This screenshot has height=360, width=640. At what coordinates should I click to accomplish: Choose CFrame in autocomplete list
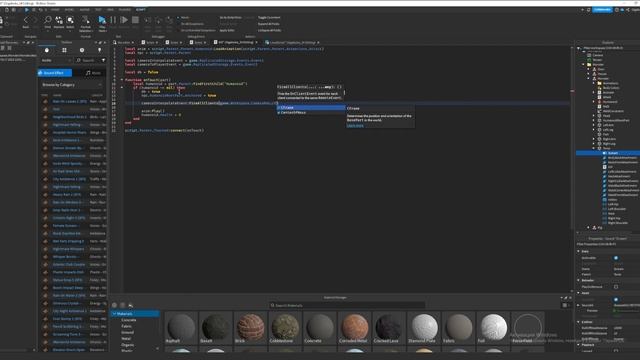pyautogui.click(x=311, y=108)
